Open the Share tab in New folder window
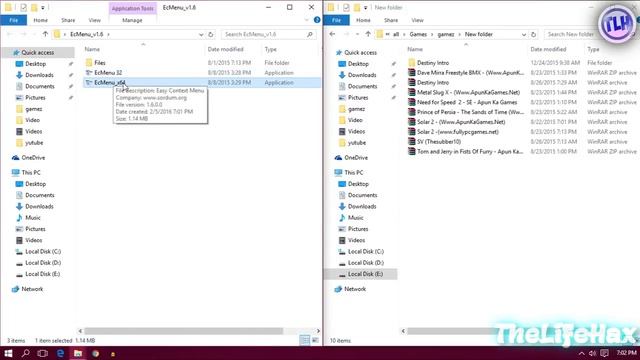Screen dimensions: 640x360 point(391,20)
